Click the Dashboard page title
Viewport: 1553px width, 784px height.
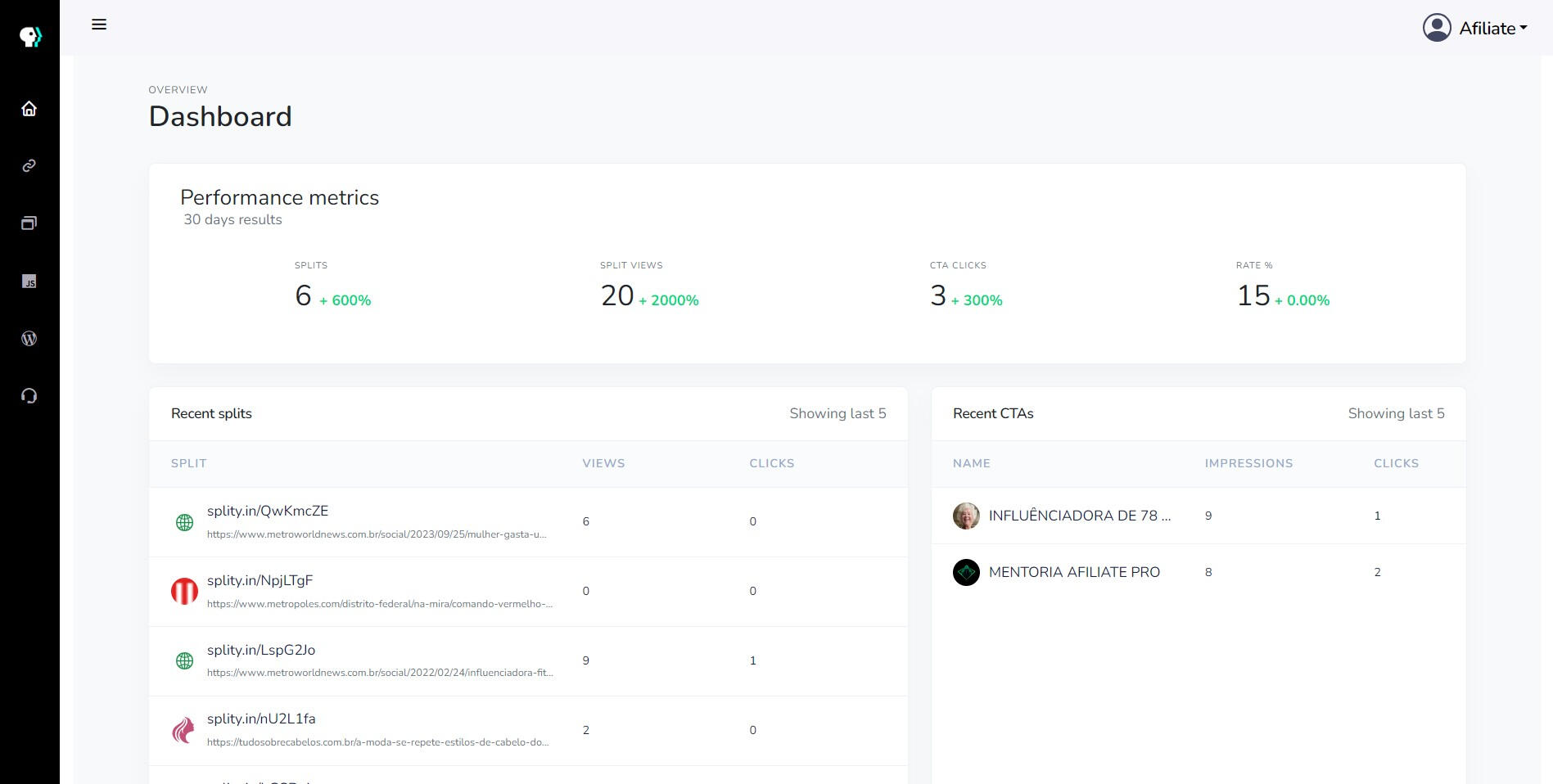point(220,116)
